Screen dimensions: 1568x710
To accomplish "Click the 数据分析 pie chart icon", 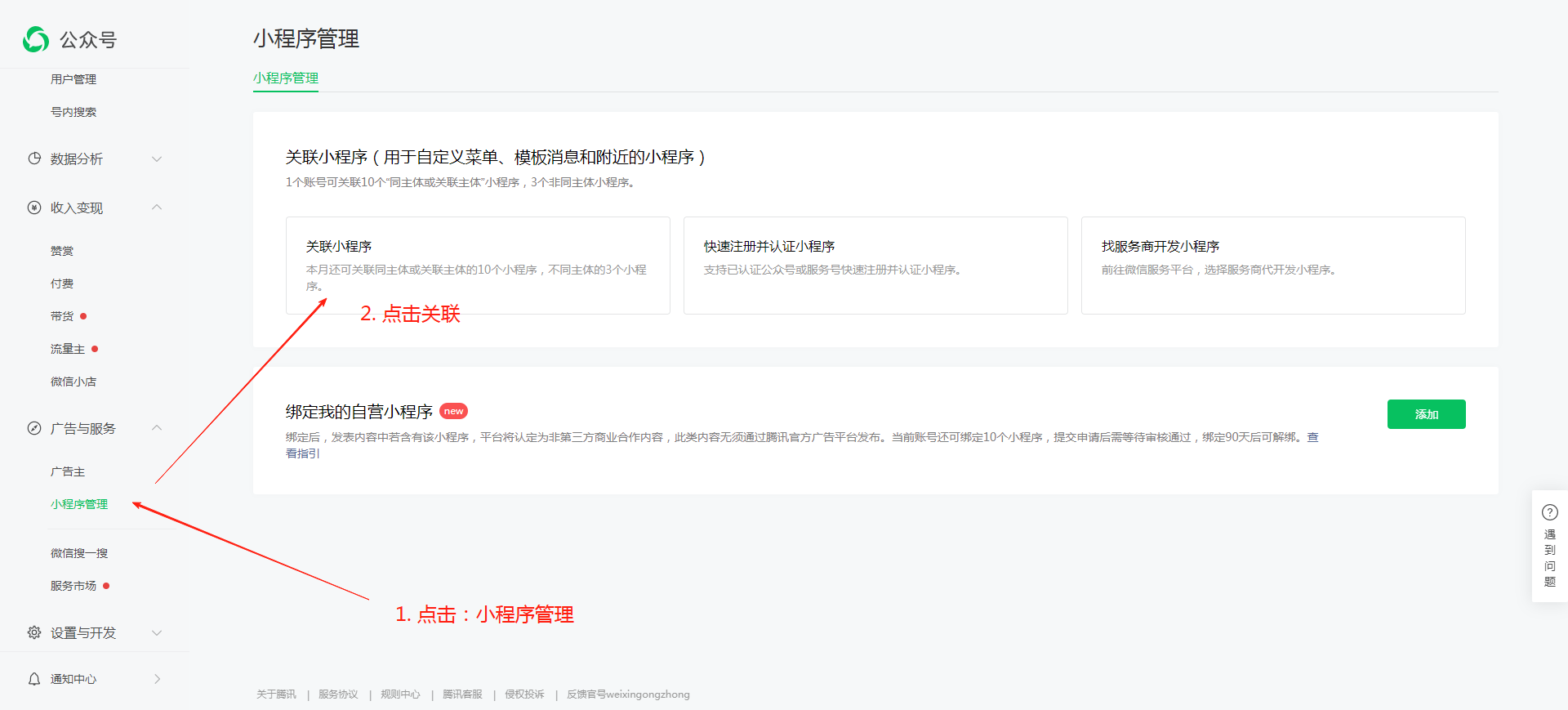I will click(34, 159).
